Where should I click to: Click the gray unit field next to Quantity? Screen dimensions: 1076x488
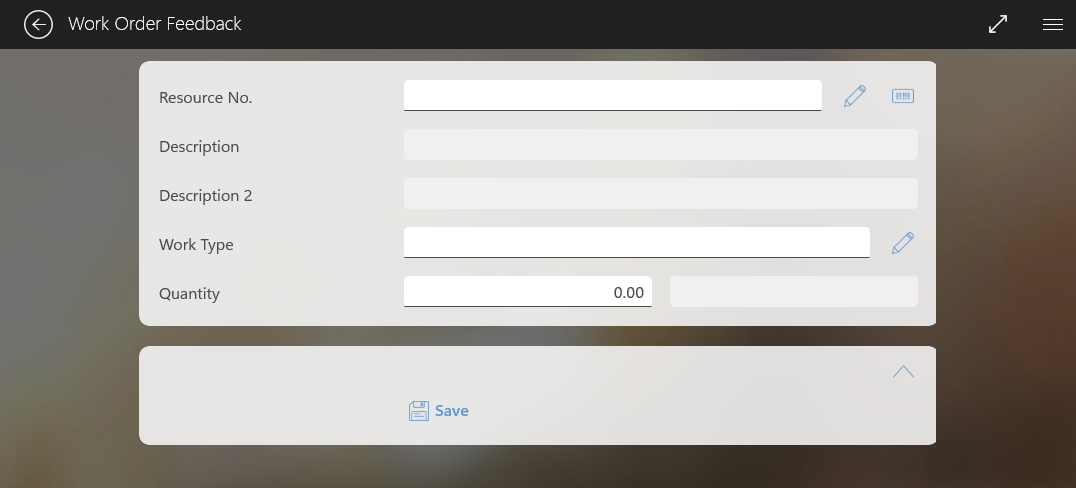click(x=794, y=292)
